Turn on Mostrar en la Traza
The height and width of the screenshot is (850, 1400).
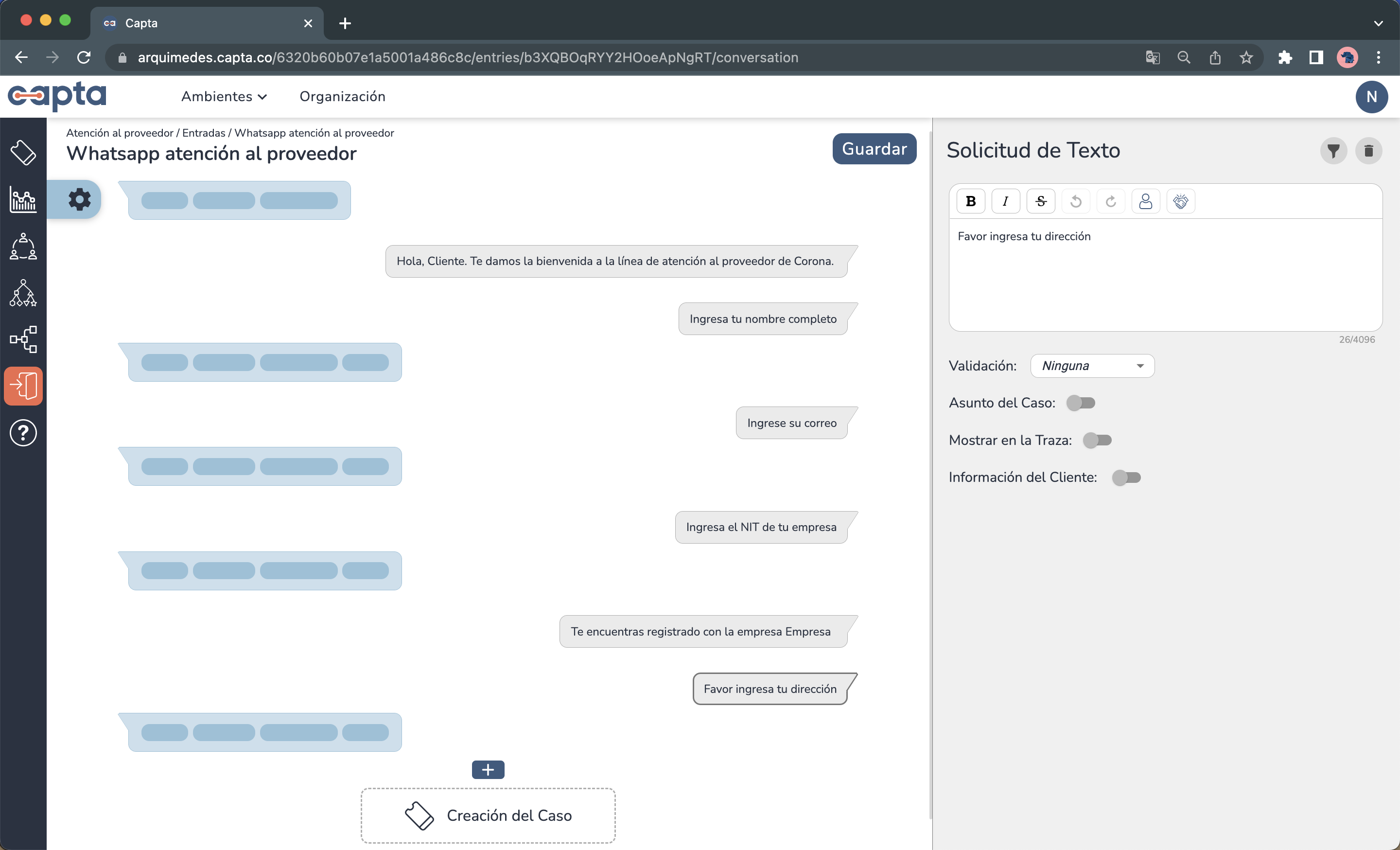(x=1097, y=440)
